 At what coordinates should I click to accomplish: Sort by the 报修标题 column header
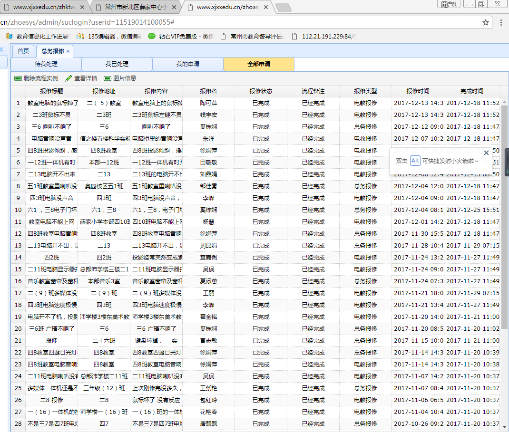pos(51,91)
